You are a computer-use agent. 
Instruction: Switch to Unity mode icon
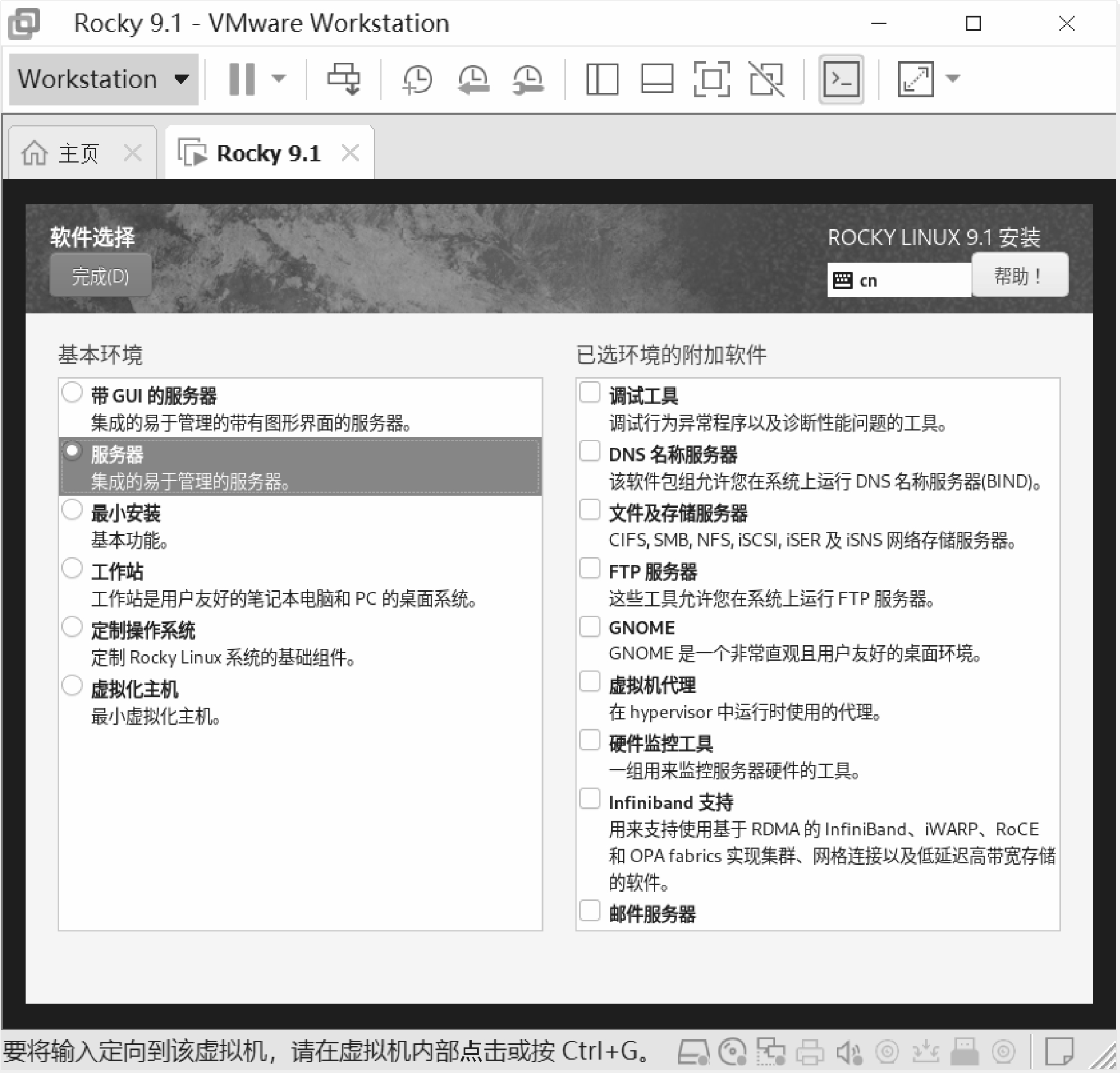coord(766,79)
